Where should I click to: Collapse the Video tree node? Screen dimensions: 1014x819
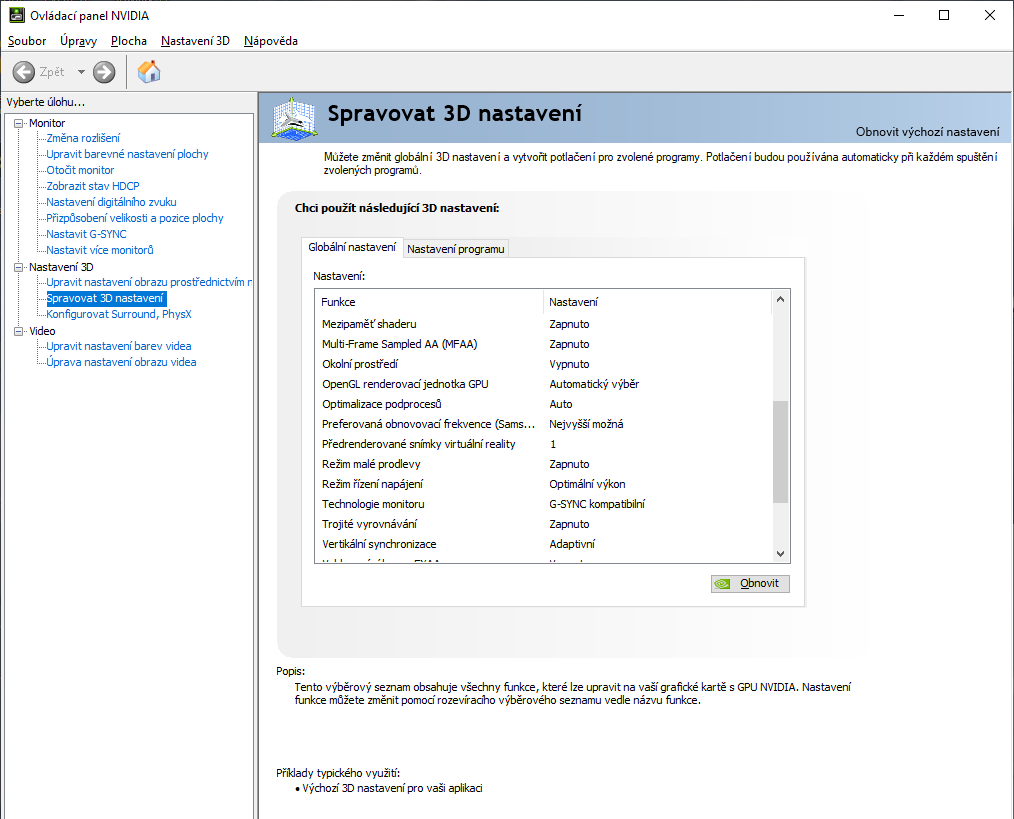pyautogui.click(x=19, y=331)
